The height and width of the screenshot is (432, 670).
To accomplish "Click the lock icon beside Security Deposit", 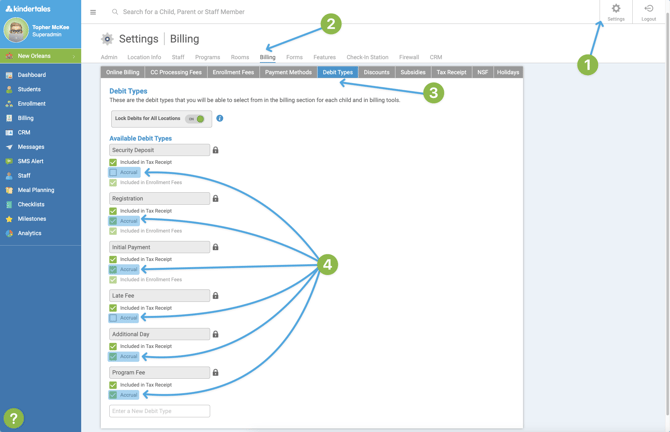I will coord(215,150).
